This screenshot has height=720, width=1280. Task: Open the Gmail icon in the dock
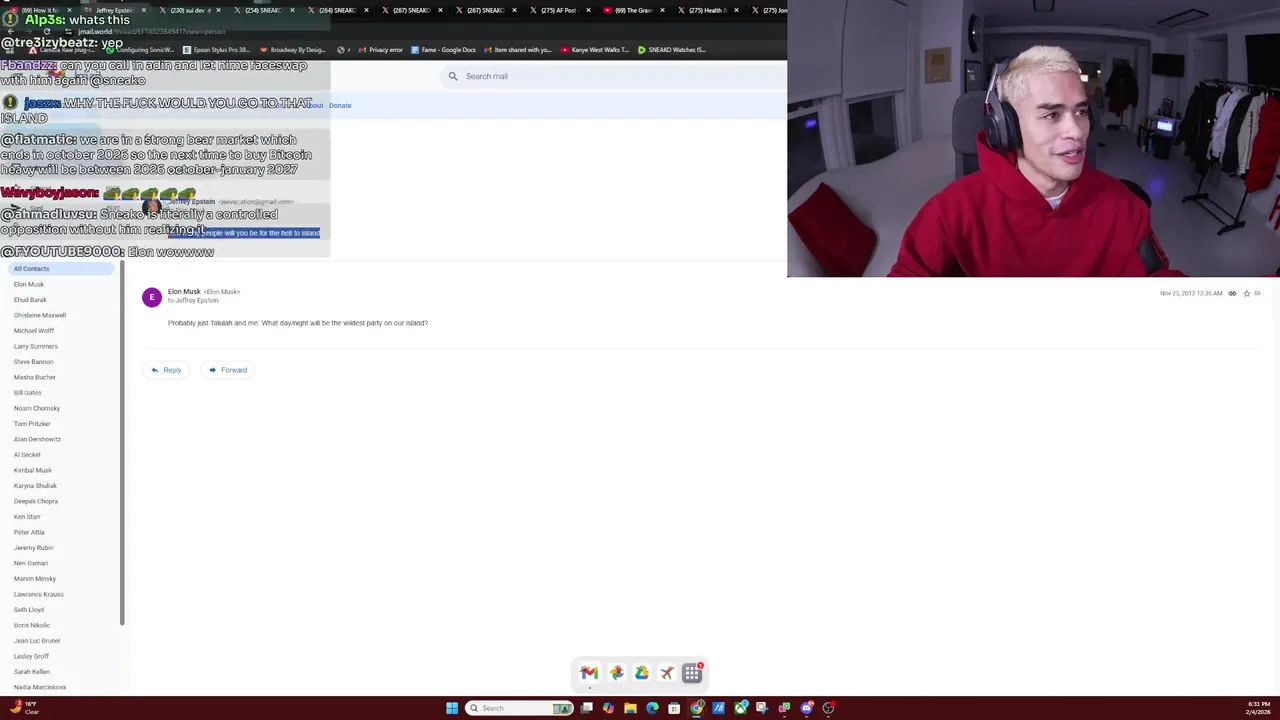pos(589,673)
